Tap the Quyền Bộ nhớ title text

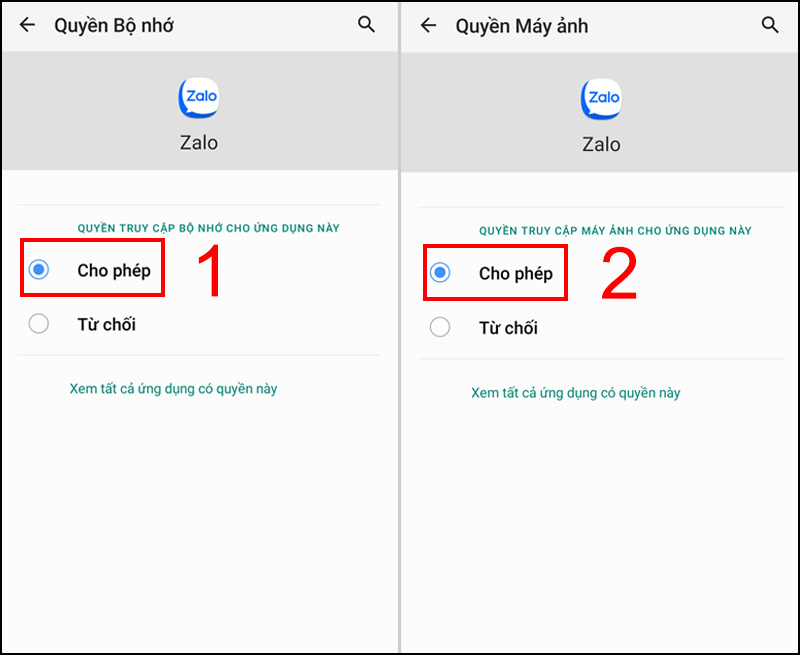point(116,25)
